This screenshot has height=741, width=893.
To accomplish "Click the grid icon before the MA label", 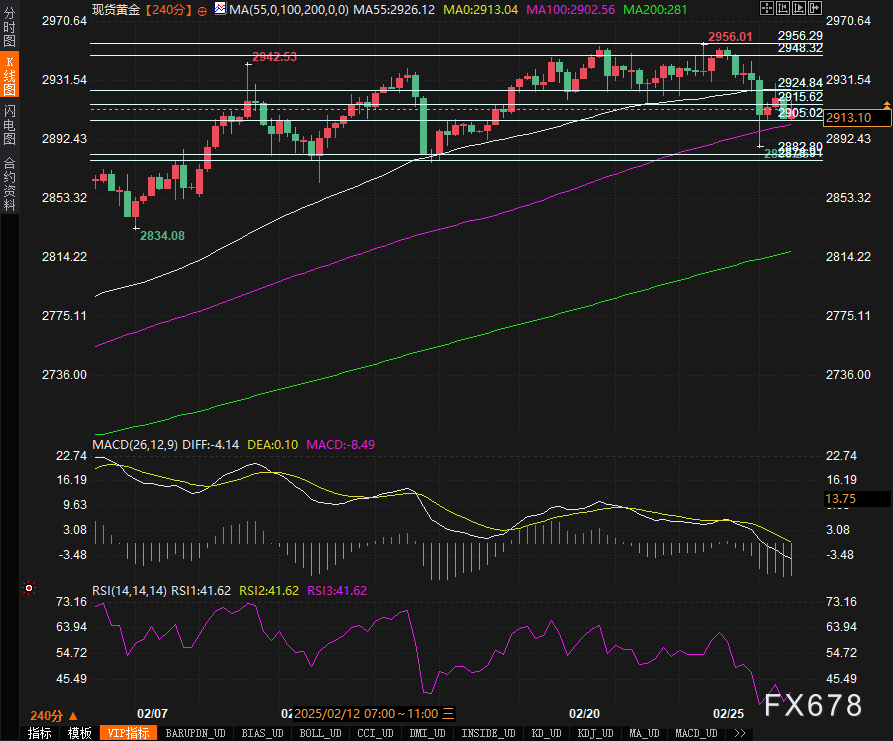I will coord(219,10).
